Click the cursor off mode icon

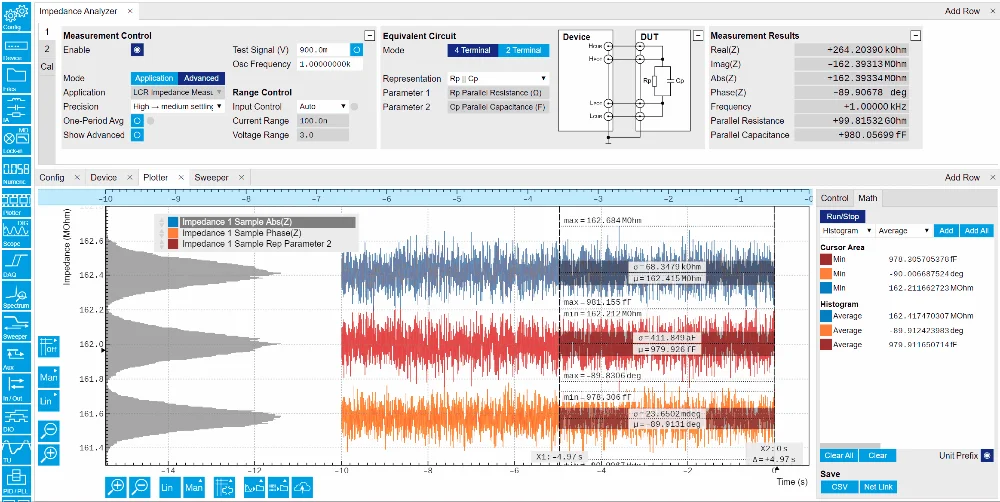pos(48,346)
